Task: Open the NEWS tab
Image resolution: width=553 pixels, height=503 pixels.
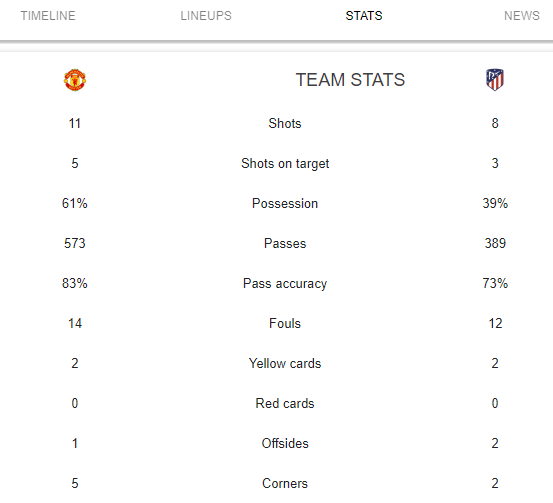Action: tap(522, 16)
